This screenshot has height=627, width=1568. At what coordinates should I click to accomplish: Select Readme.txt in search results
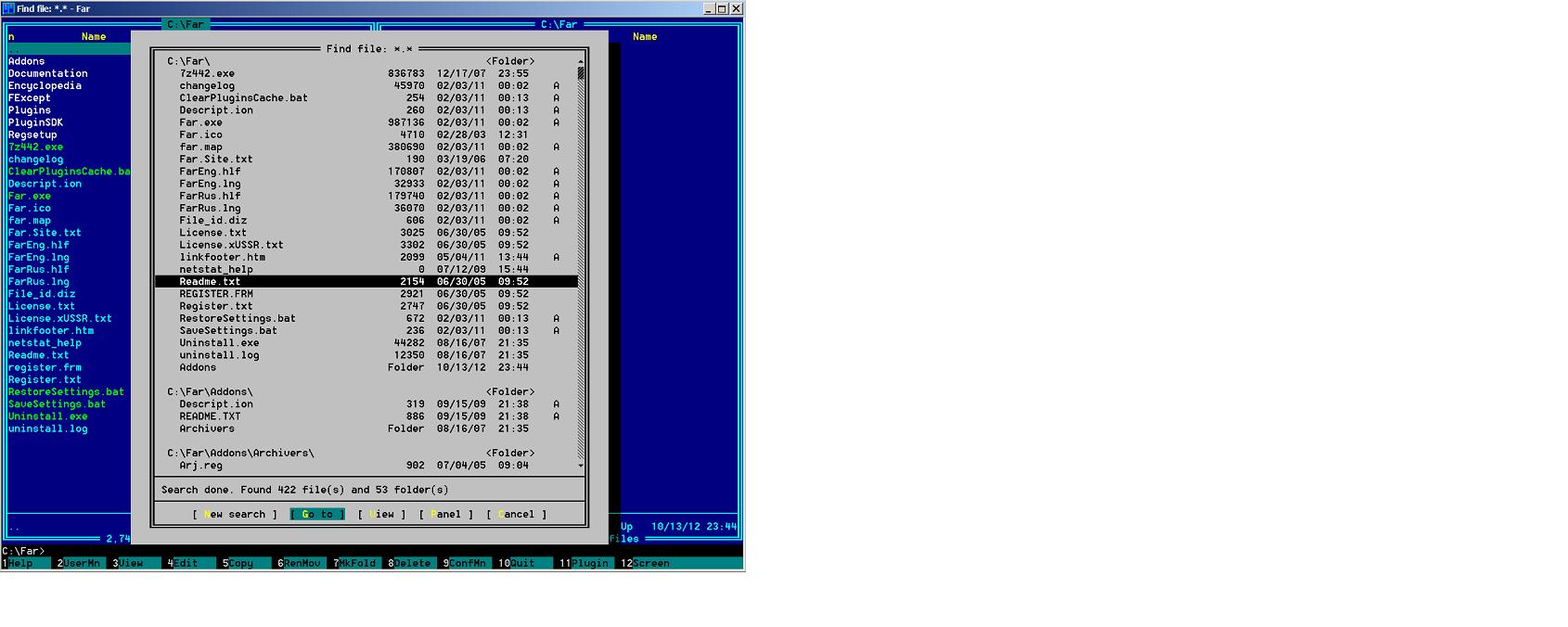210,281
